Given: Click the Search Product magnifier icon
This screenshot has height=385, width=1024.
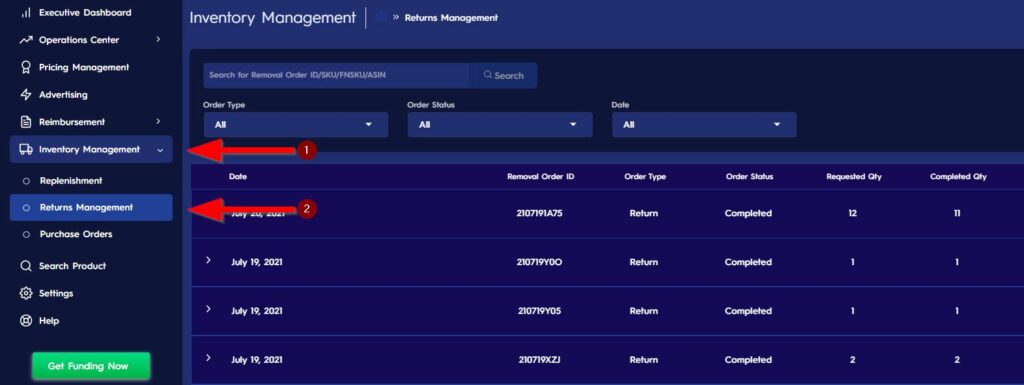Looking at the screenshot, I should coord(26,266).
